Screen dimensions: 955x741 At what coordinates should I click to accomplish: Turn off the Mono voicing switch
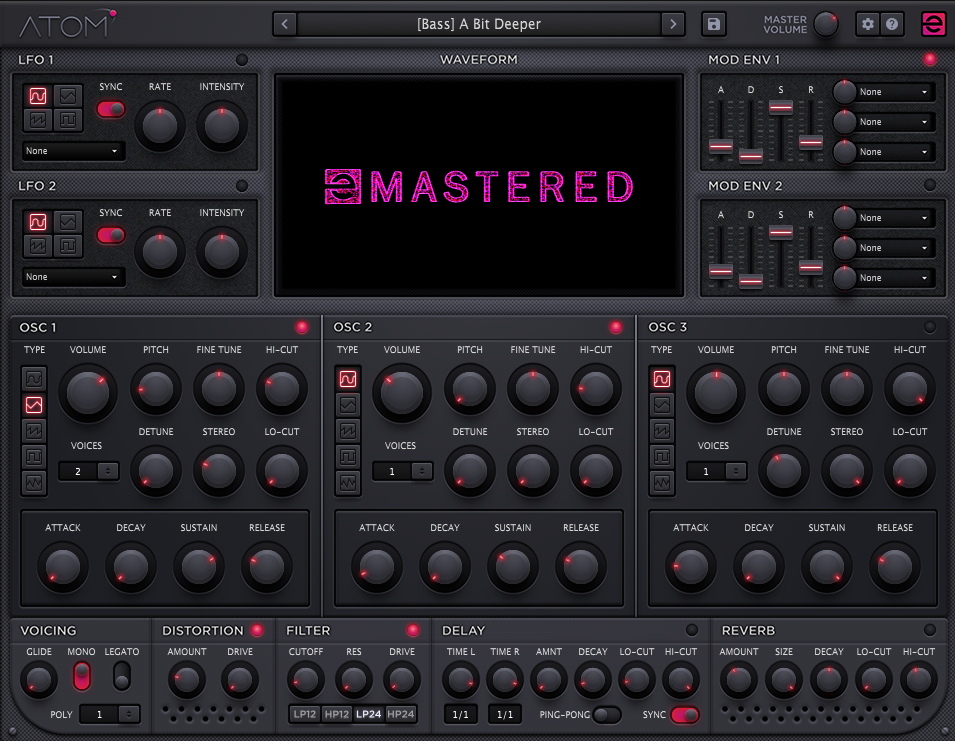coord(81,677)
